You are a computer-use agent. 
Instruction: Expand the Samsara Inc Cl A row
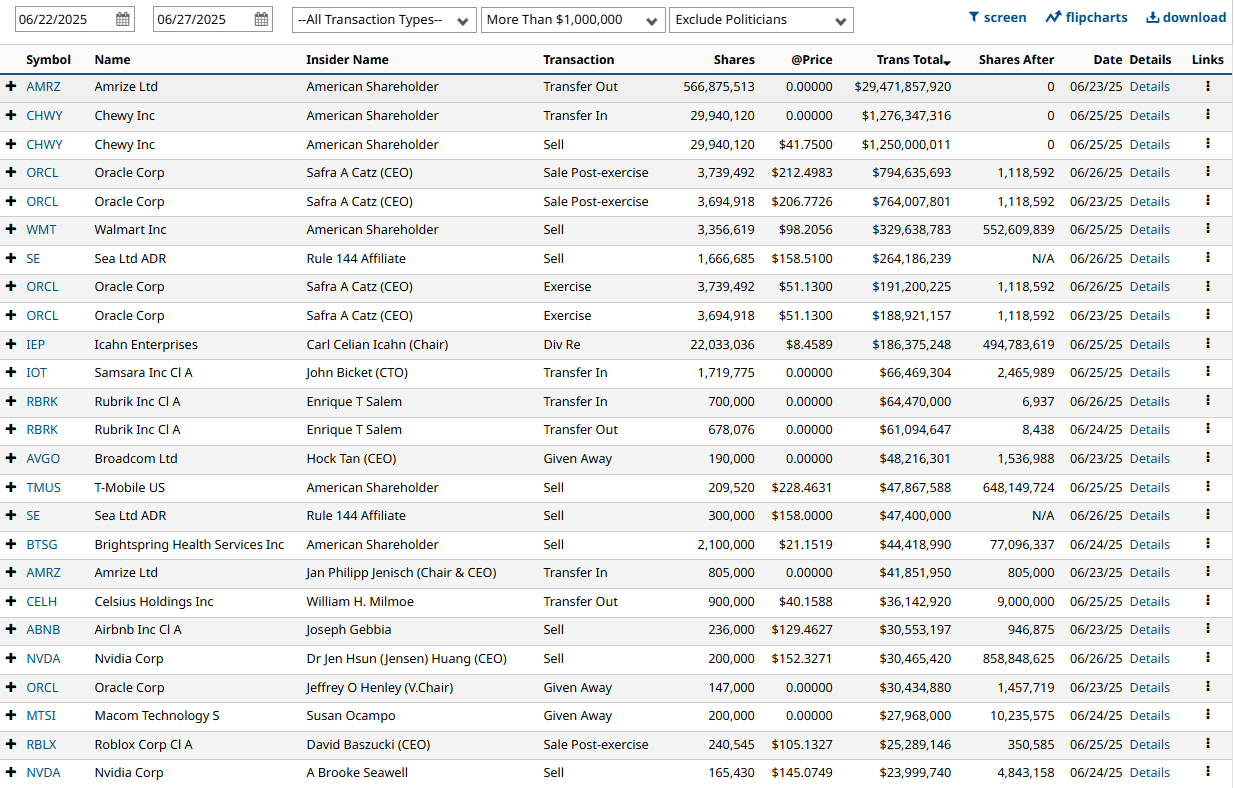pyautogui.click(x=11, y=372)
